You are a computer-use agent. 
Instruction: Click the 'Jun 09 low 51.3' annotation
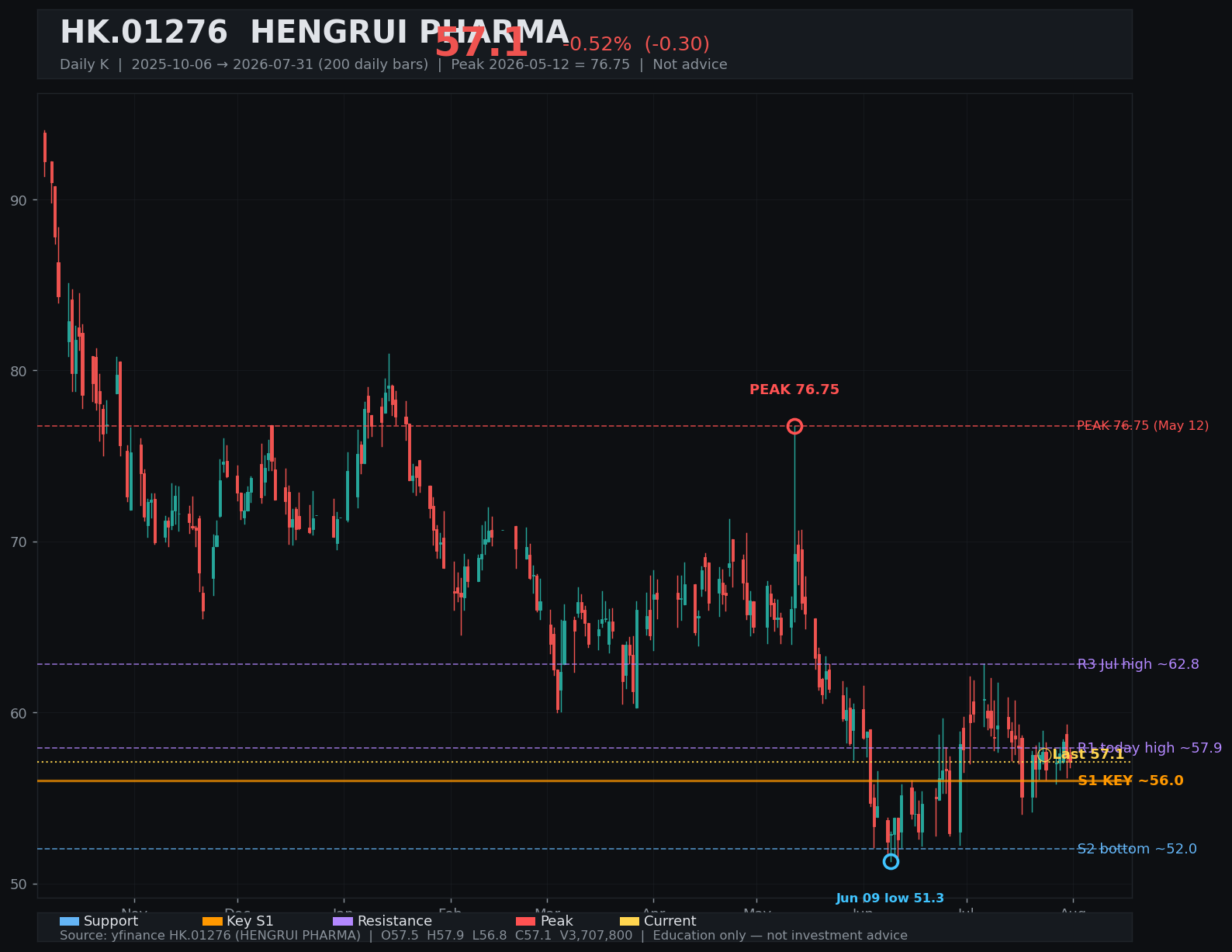click(890, 898)
